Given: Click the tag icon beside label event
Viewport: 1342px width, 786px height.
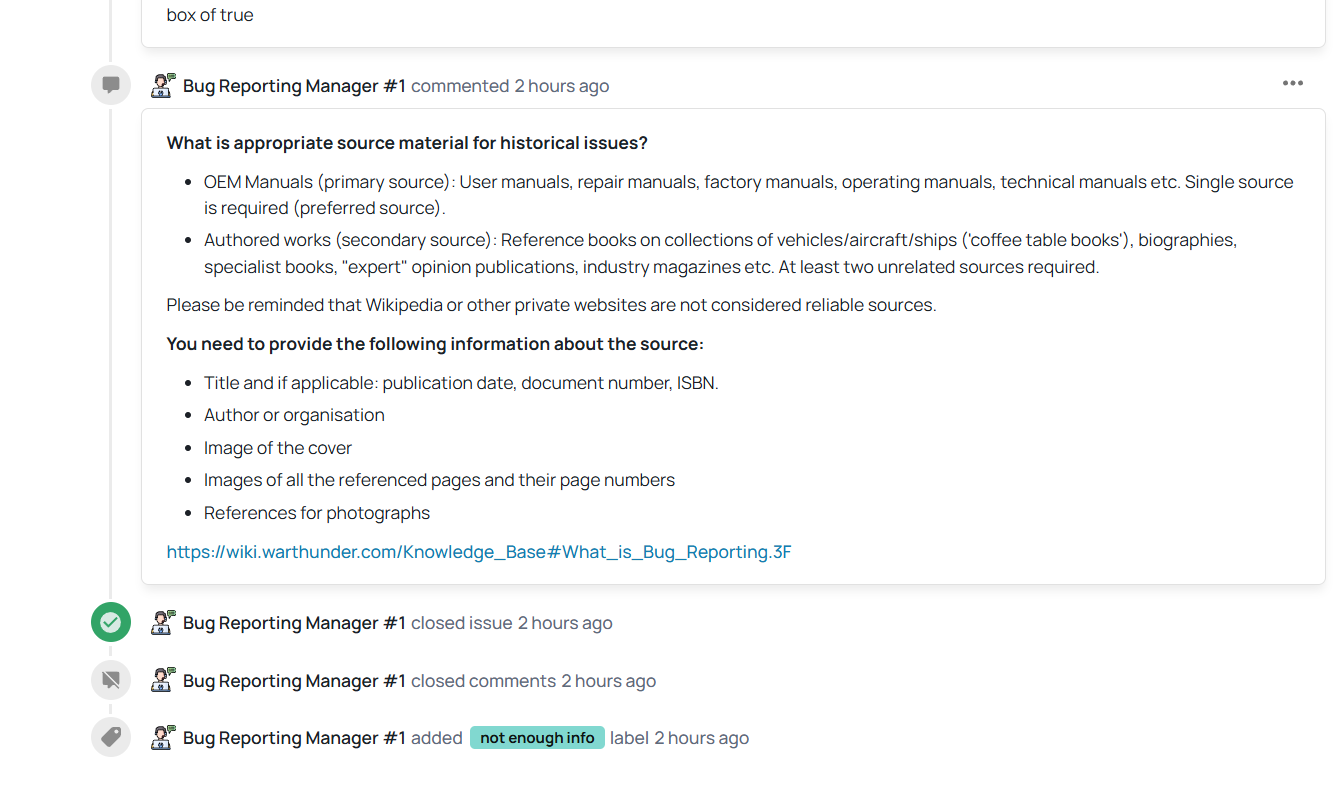Looking at the screenshot, I should coord(111,738).
